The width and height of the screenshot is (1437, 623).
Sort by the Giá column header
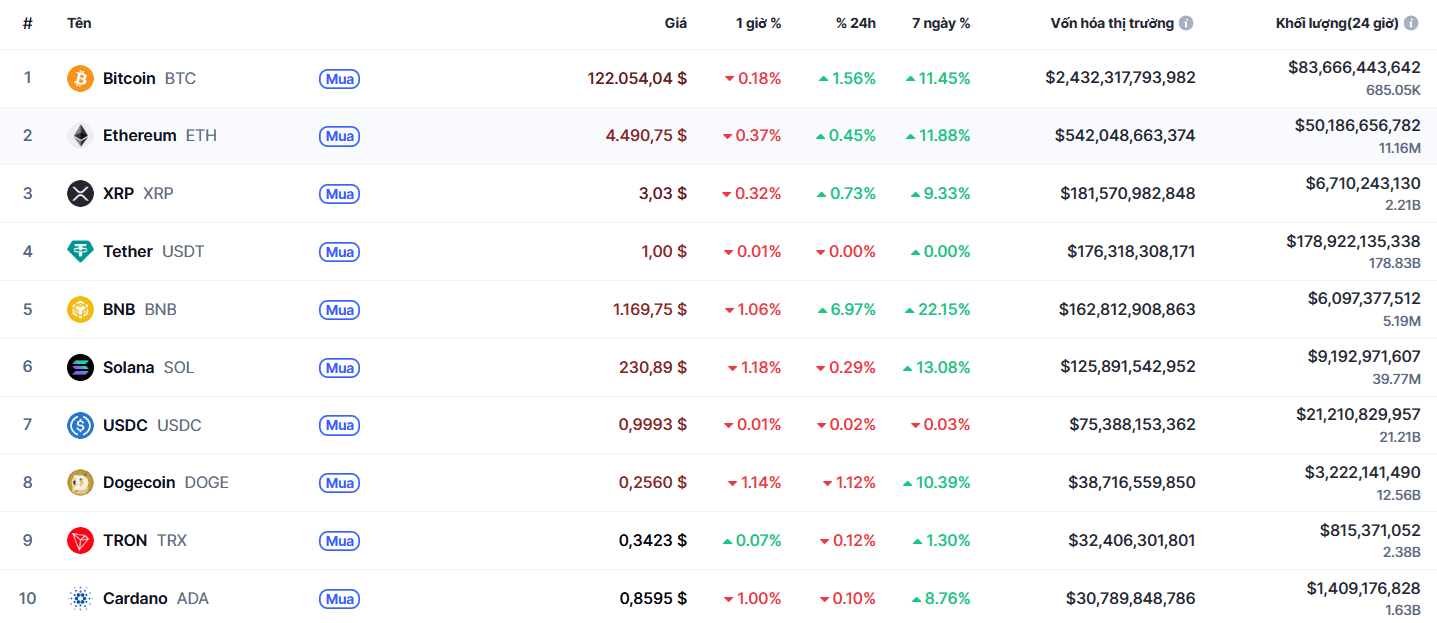click(676, 23)
